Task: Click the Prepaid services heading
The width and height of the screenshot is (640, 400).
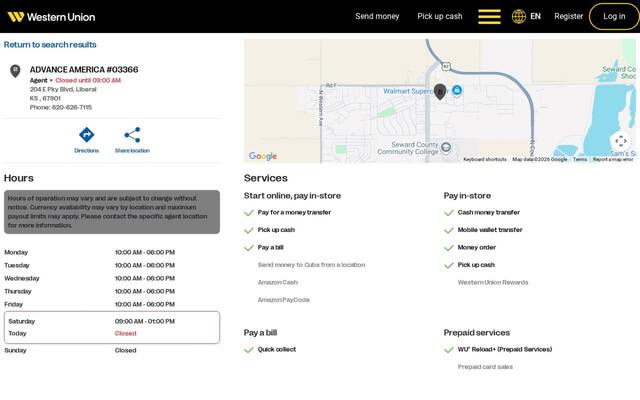Action: 477,333
